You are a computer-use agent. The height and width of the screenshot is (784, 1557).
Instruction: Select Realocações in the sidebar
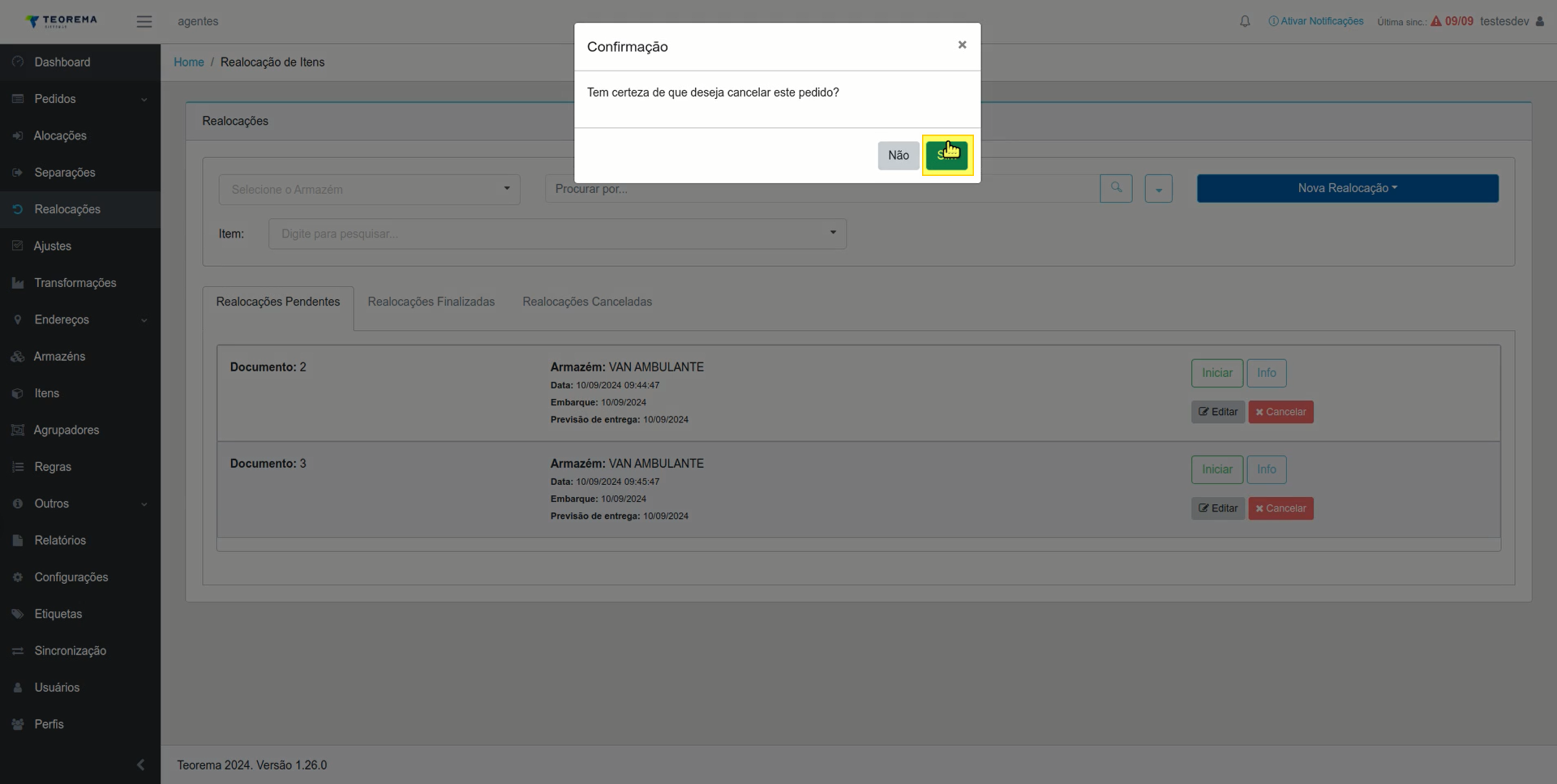80,209
